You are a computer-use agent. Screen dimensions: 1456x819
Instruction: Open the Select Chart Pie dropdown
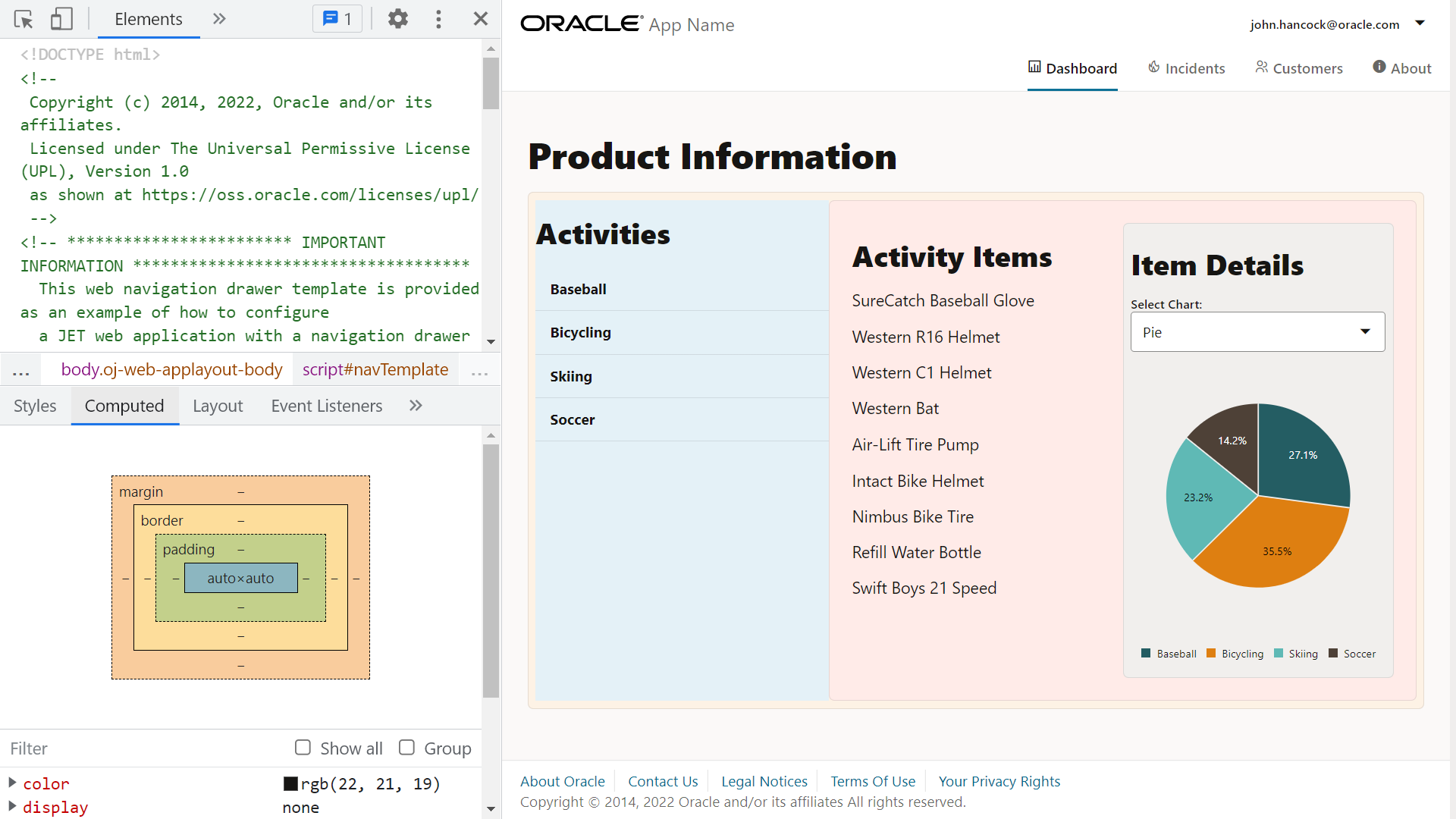click(x=1257, y=332)
